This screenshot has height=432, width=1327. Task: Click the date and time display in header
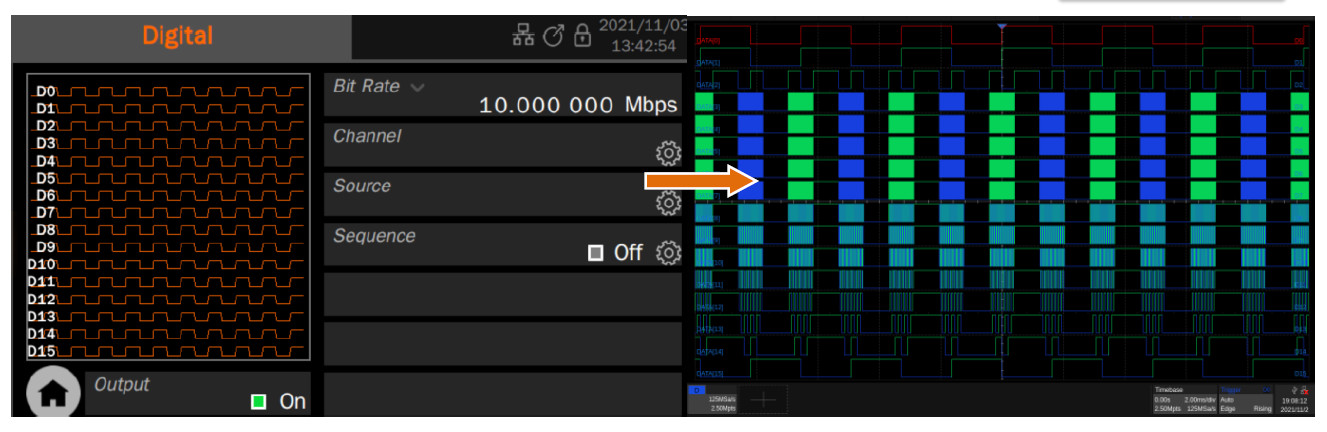coord(641,35)
